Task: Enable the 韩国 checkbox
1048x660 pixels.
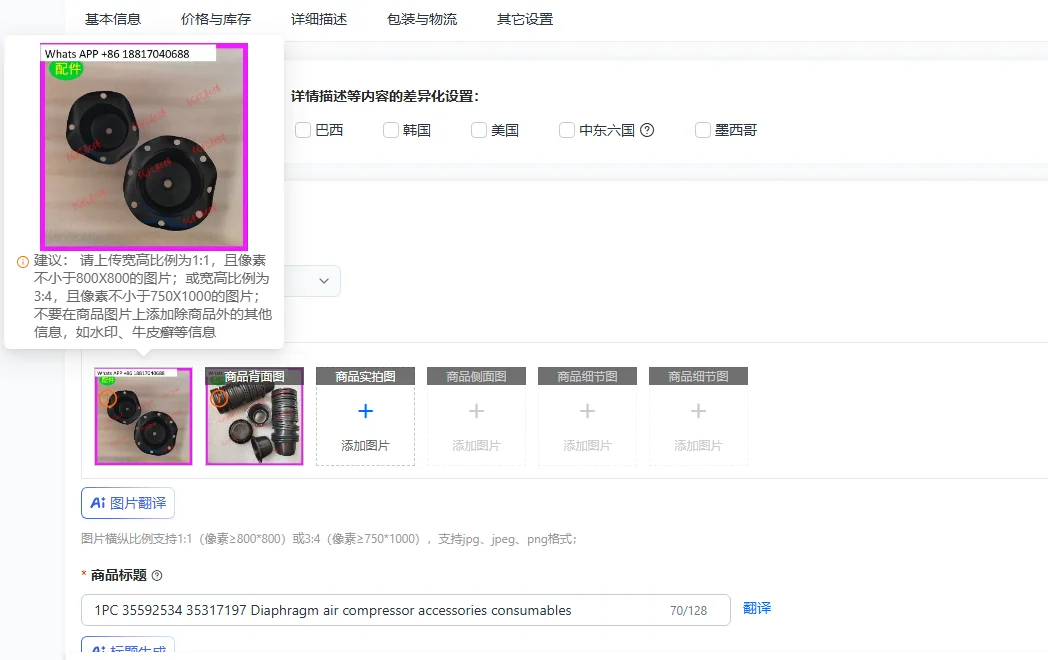Action: (391, 130)
